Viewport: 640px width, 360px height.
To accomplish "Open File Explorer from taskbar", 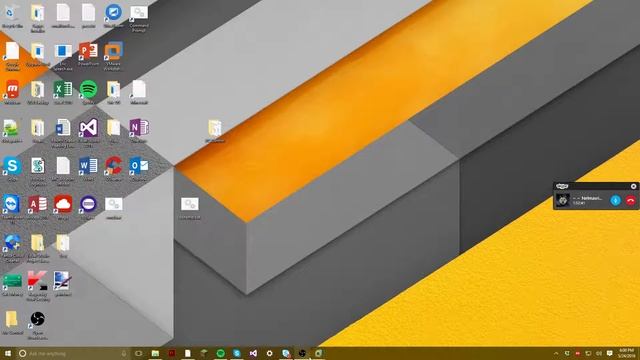I will point(155,353).
